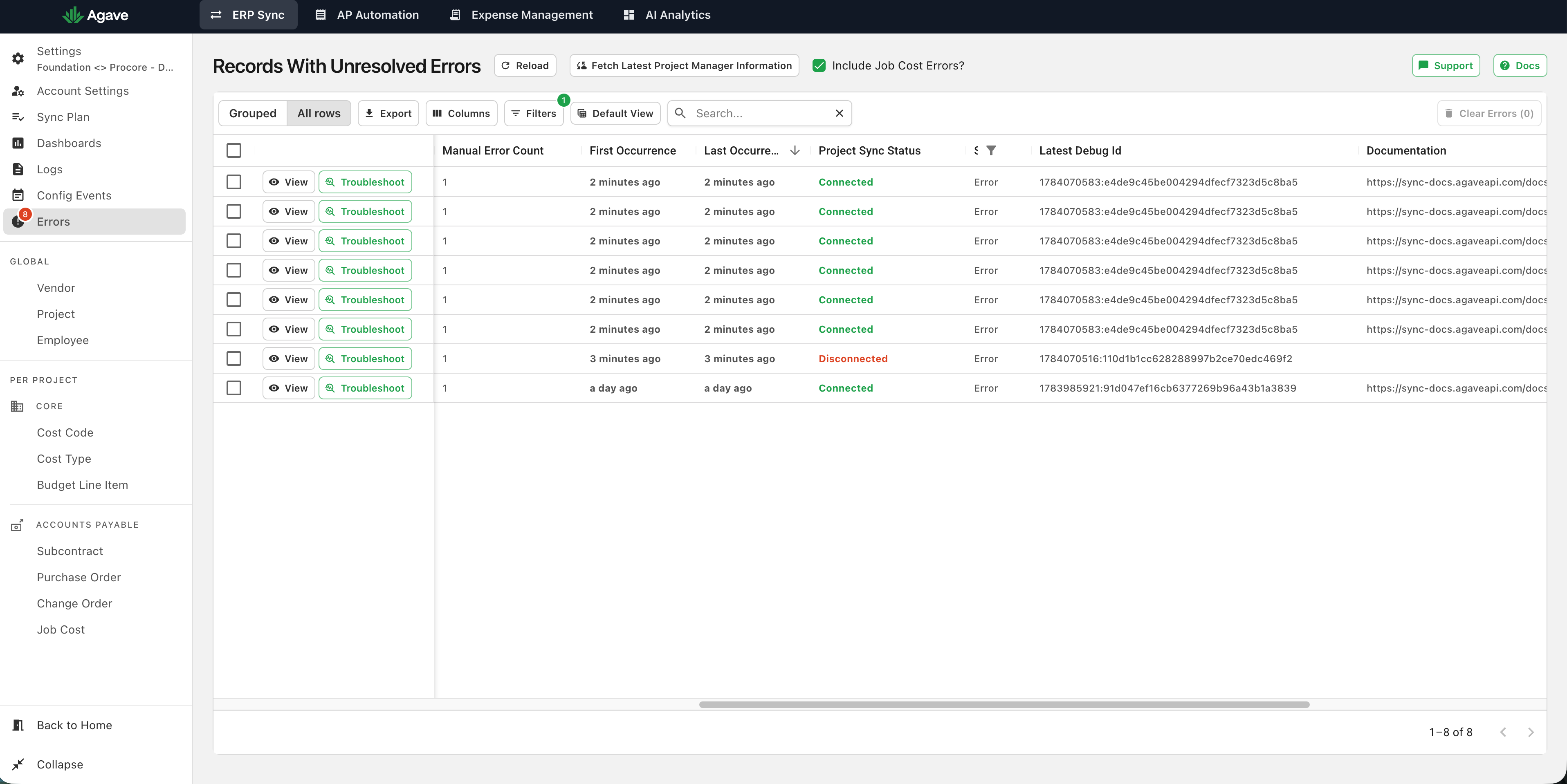
Task: Click the CORE building icon
Action: pos(17,406)
